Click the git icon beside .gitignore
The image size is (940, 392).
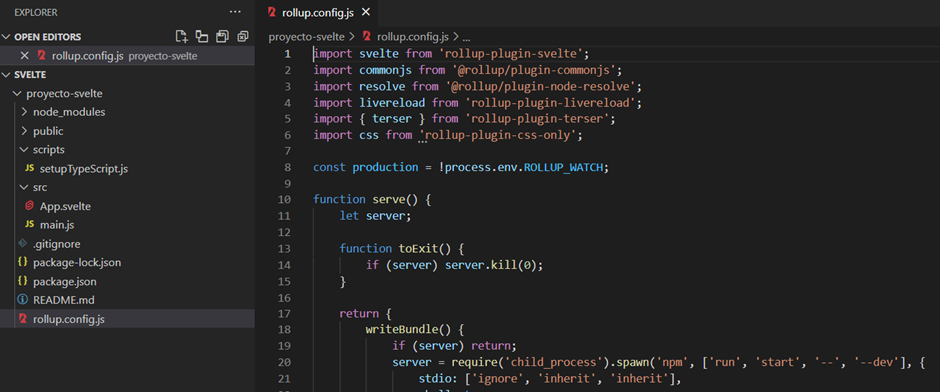click(23, 243)
